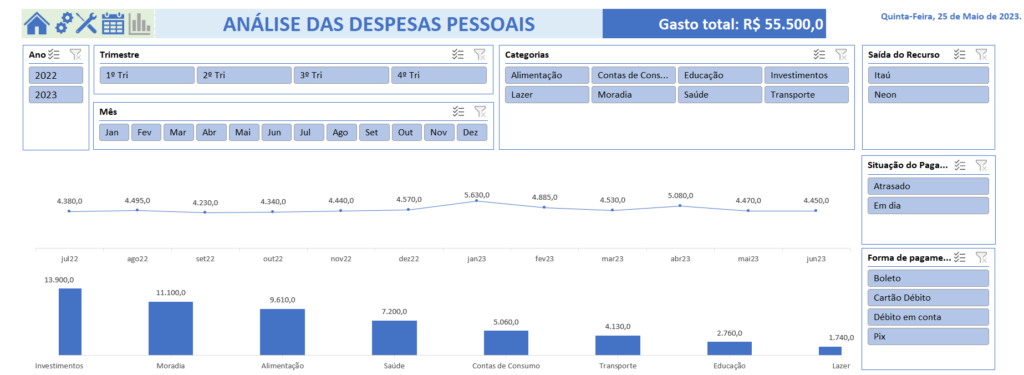Filter month Out

[x=407, y=133]
